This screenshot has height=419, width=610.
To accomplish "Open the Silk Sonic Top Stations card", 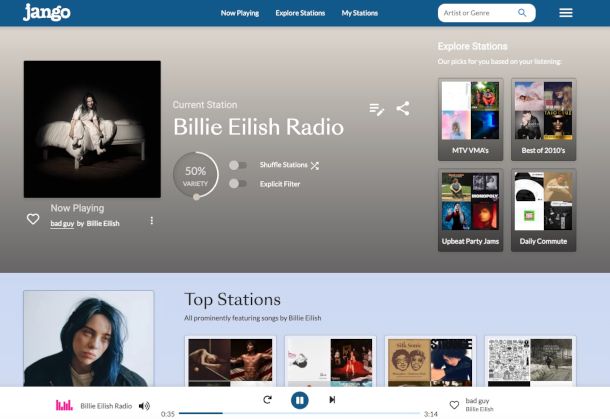I will pos(430,361).
